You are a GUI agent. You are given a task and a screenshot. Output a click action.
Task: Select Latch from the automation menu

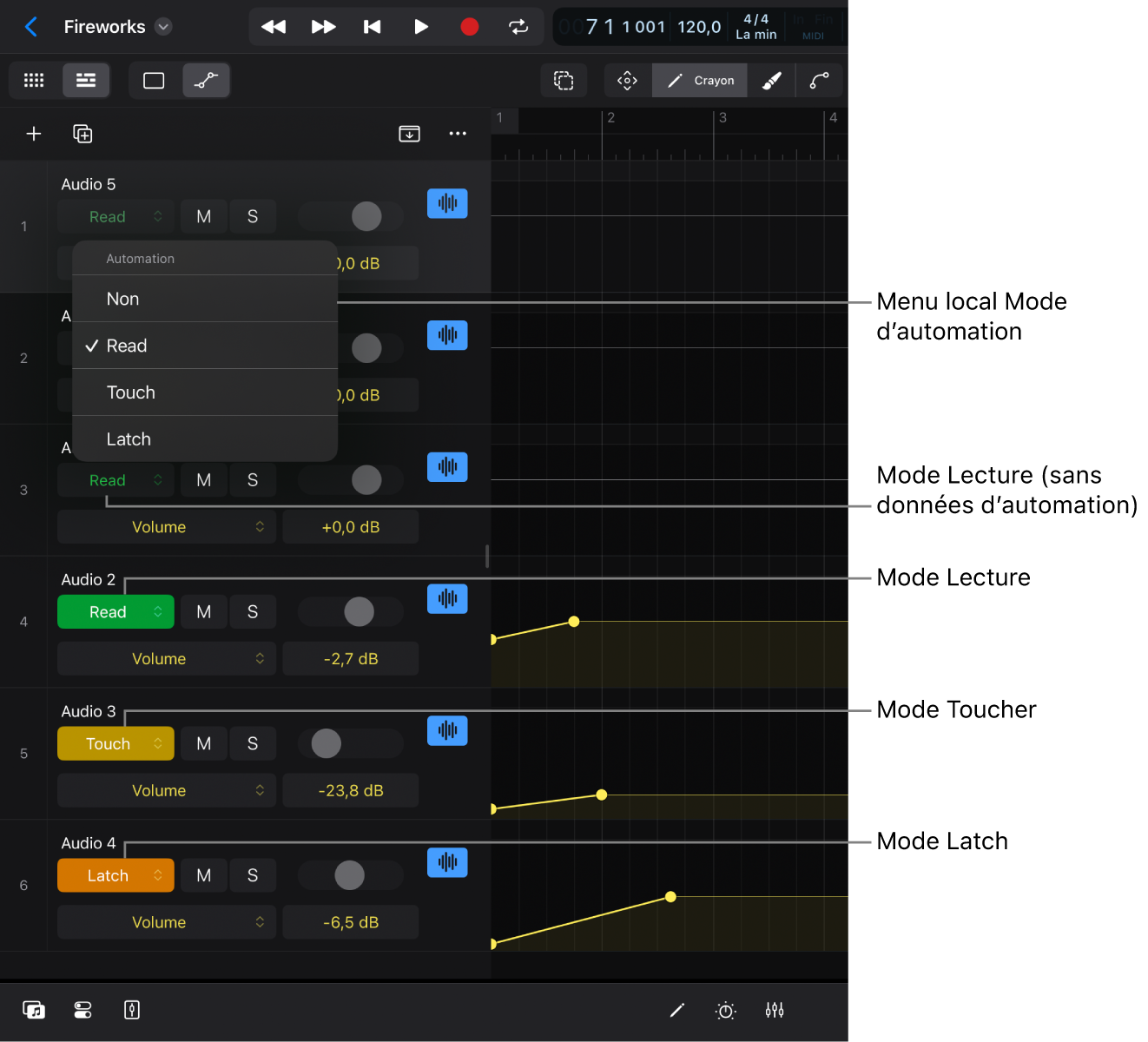(x=205, y=439)
